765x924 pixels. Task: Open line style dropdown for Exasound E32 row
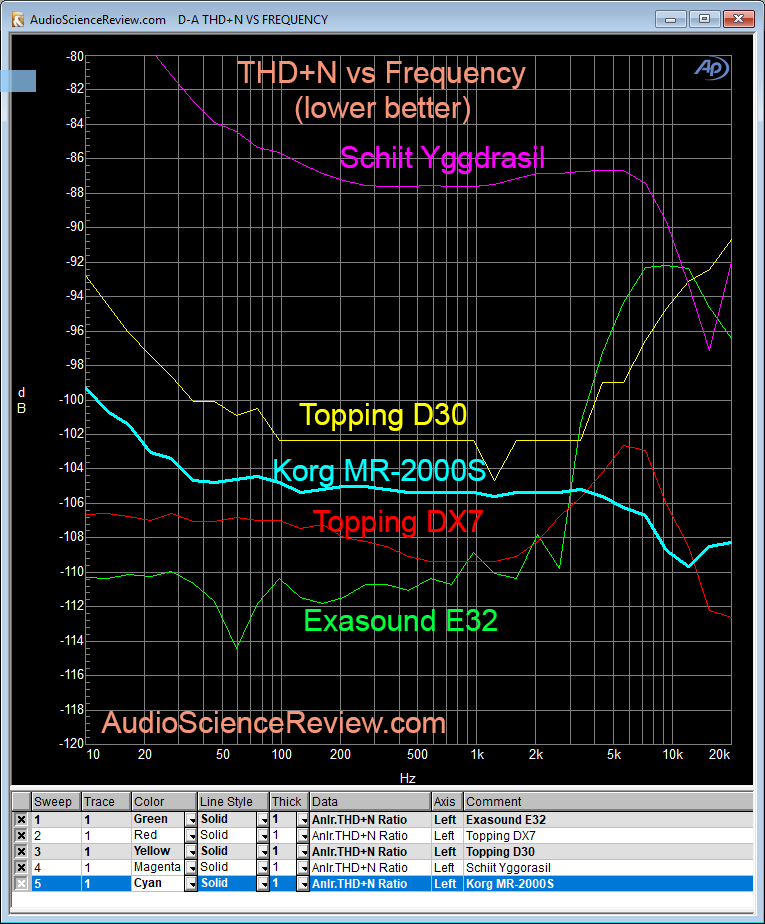[x=263, y=820]
